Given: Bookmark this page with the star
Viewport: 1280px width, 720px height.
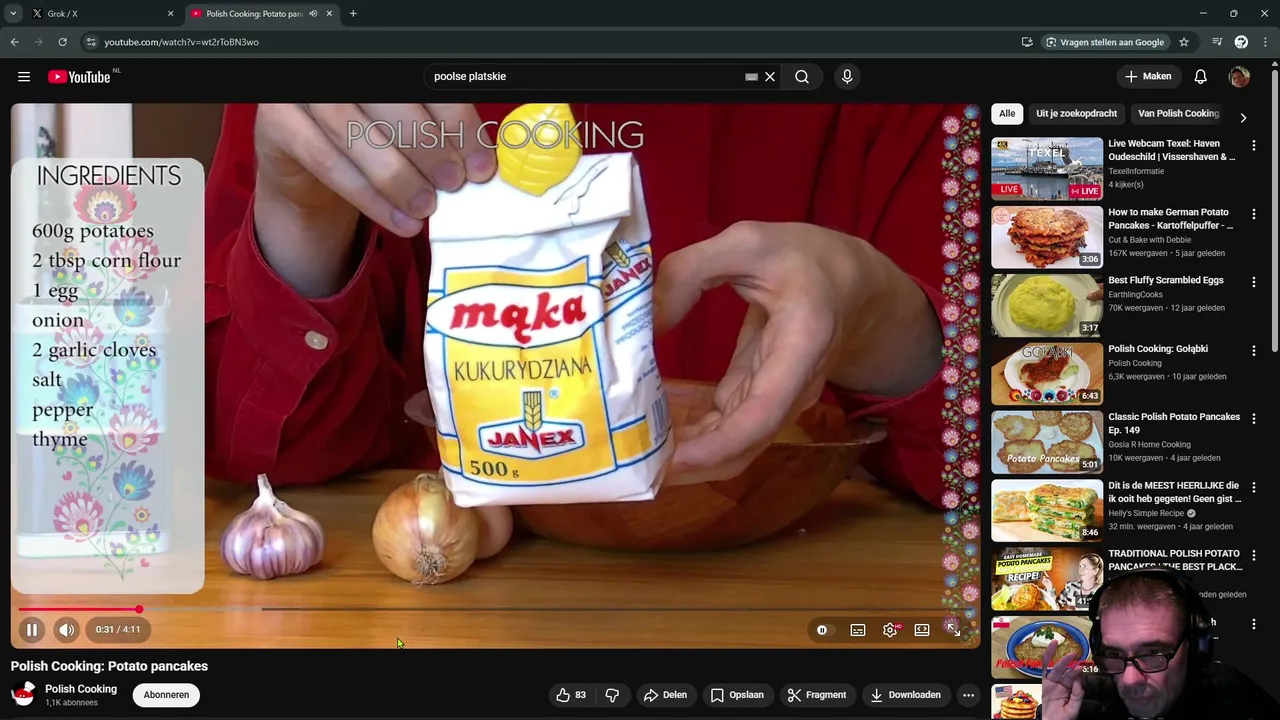Looking at the screenshot, I should tap(1184, 42).
